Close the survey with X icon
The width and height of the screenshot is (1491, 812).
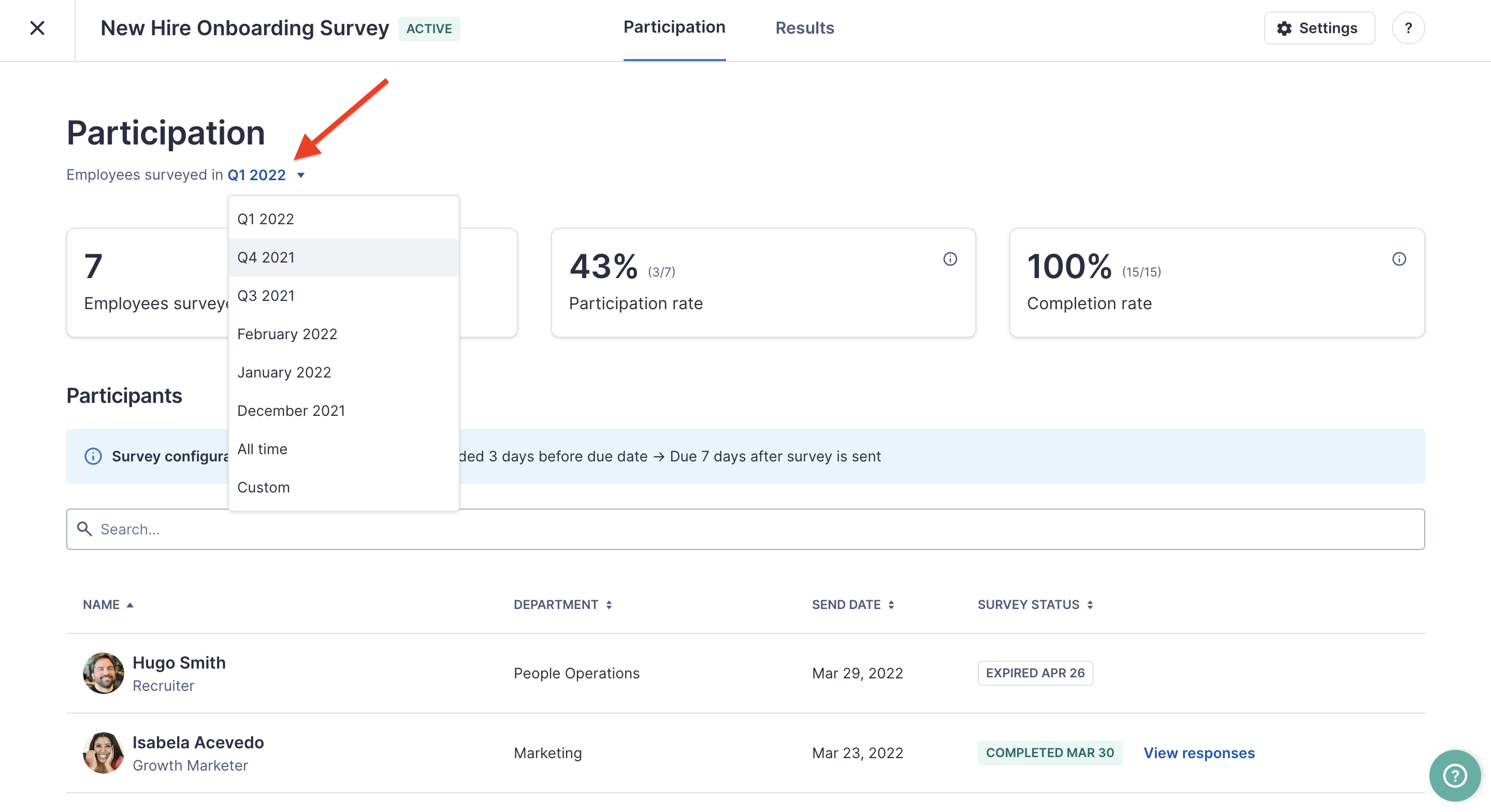click(x=37, y=28)
